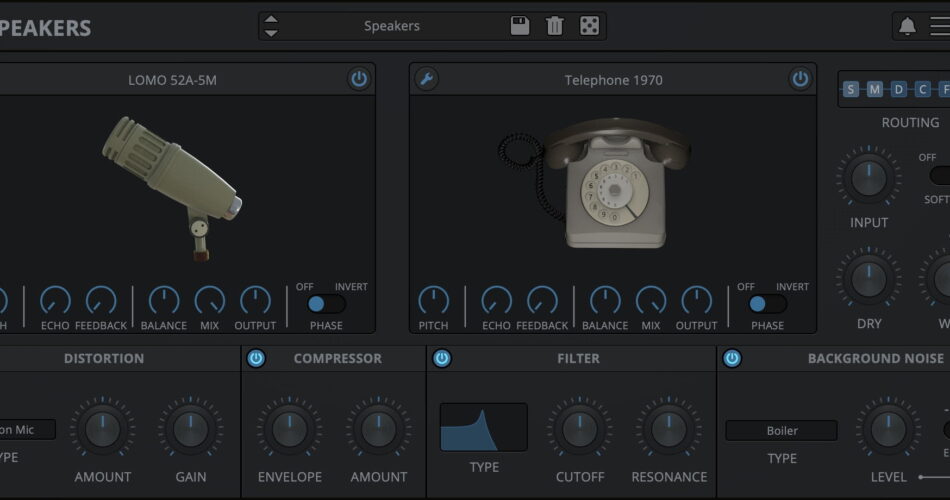The height and width of the screenshot is (500, 950).
Task: Toggle power button for Telephone 1970 speaker
Action: [799, 79]
